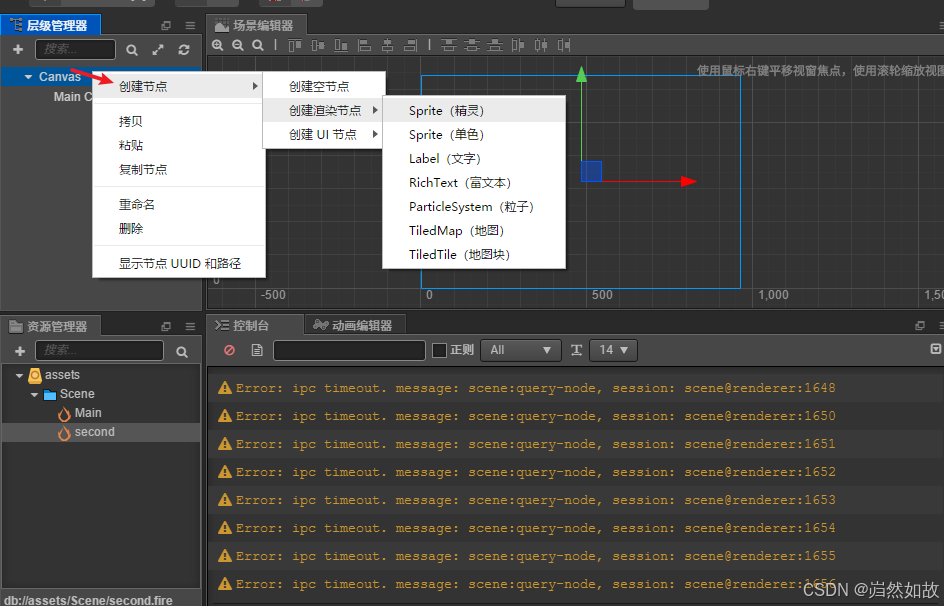Screen dimensions: 944x606
Task: Distribute nodes evenly by left edges
Action: [x=518, y=45]
